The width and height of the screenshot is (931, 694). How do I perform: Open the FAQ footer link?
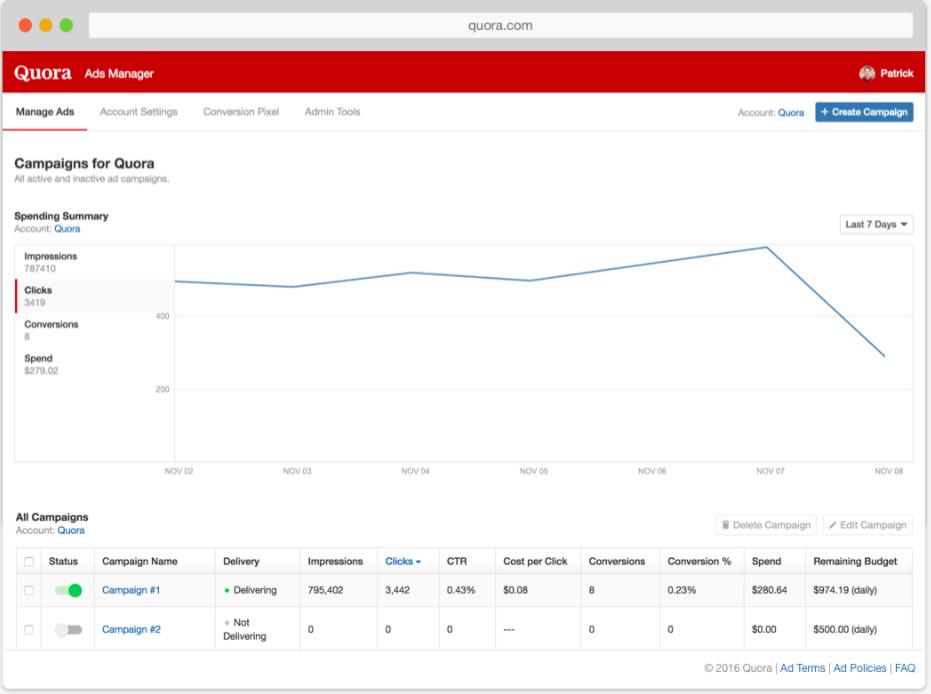(x=905, y=668)
